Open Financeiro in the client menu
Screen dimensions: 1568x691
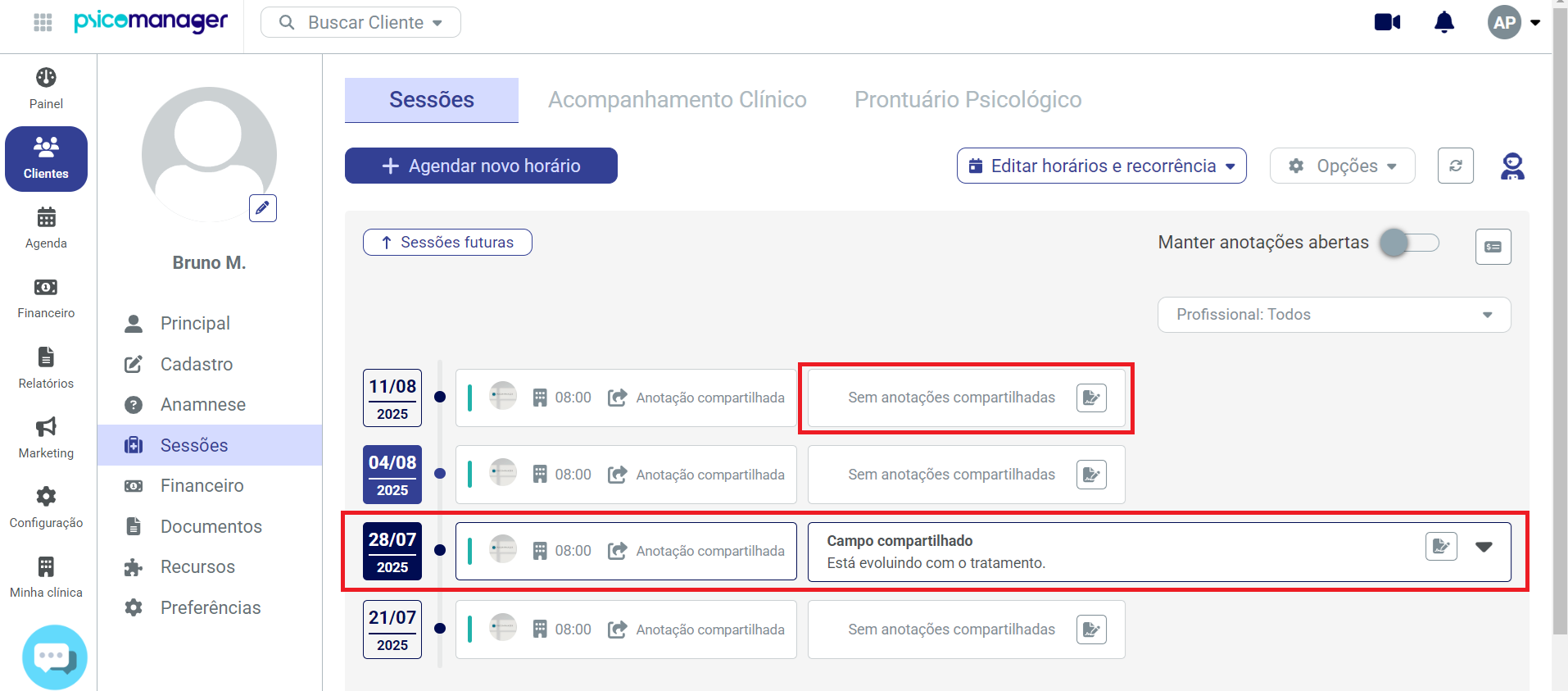210,485
